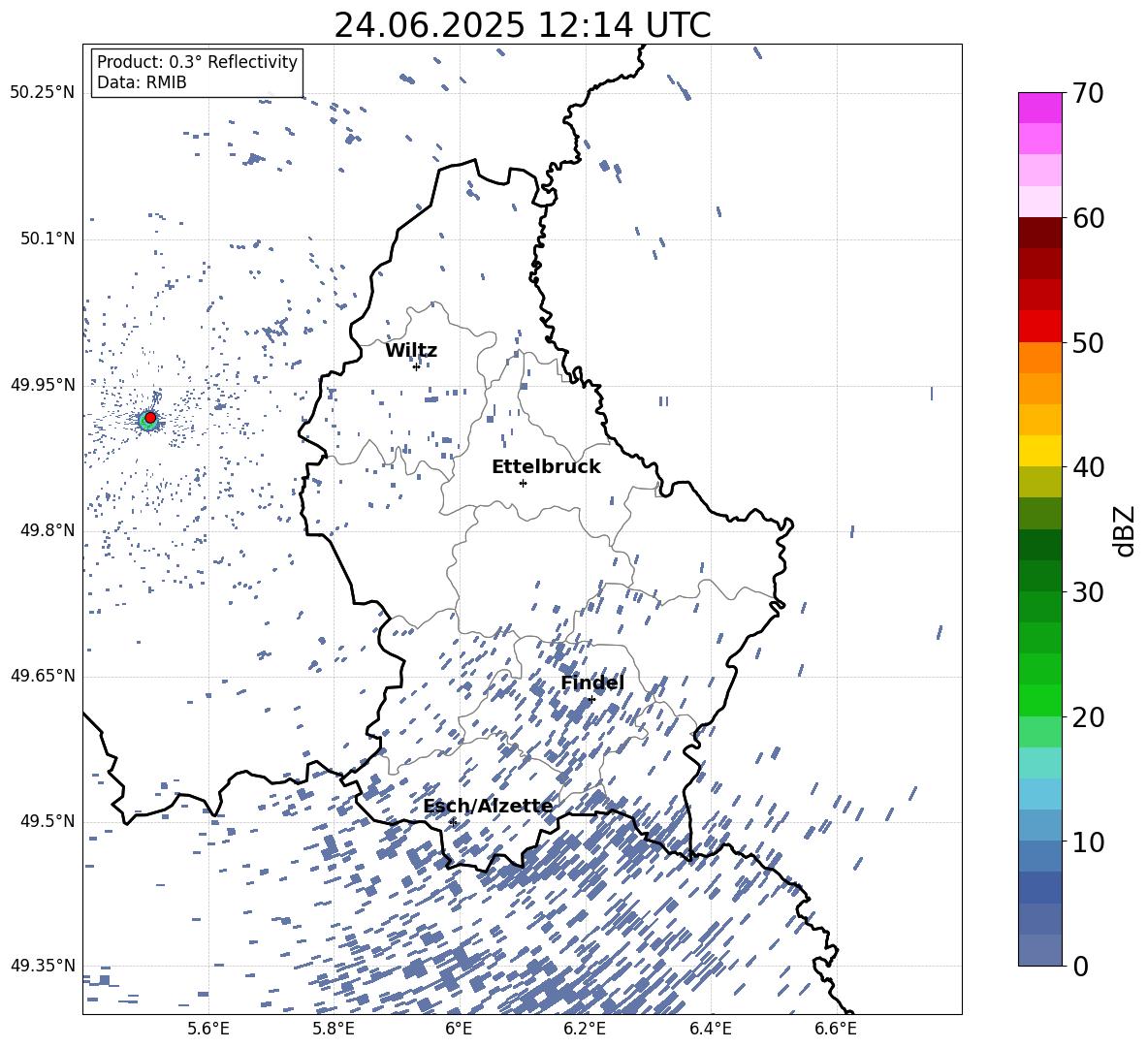The width and height of the screenshot is (1148, 1048).
Task: Click the 5.8°E longitude label
Action: pos(334,1029)
